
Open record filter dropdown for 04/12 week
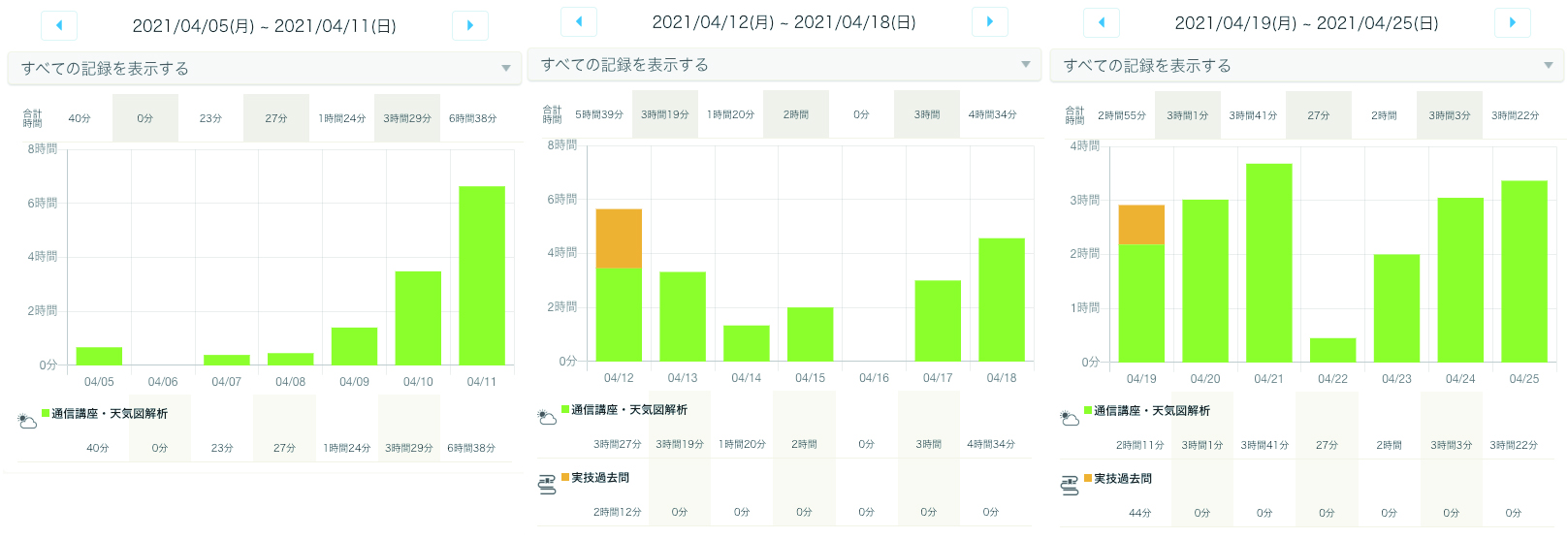tap(784, 65)
